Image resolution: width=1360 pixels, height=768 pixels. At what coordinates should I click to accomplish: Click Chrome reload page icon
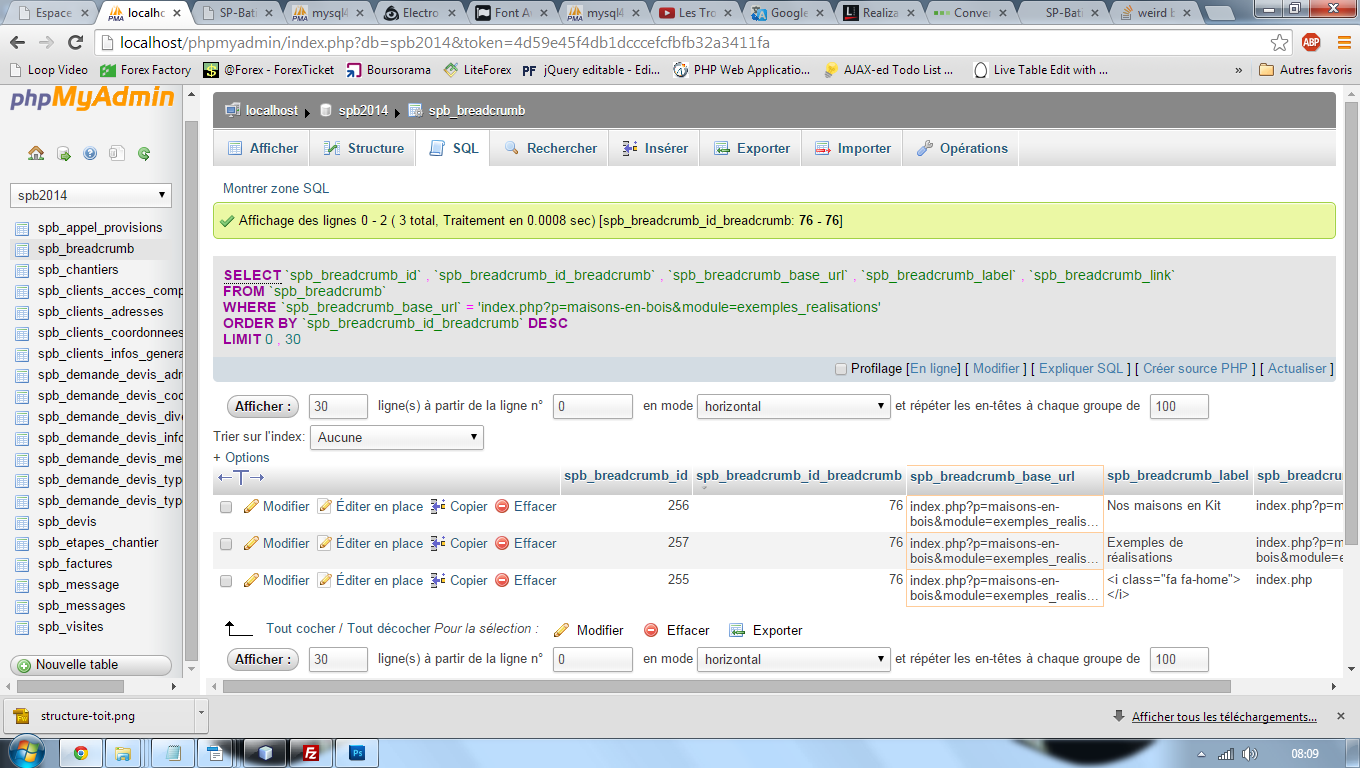77,43
